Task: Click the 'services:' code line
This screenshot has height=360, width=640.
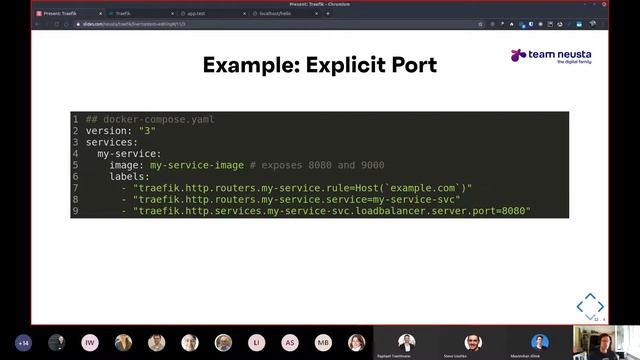Action: 112,142
